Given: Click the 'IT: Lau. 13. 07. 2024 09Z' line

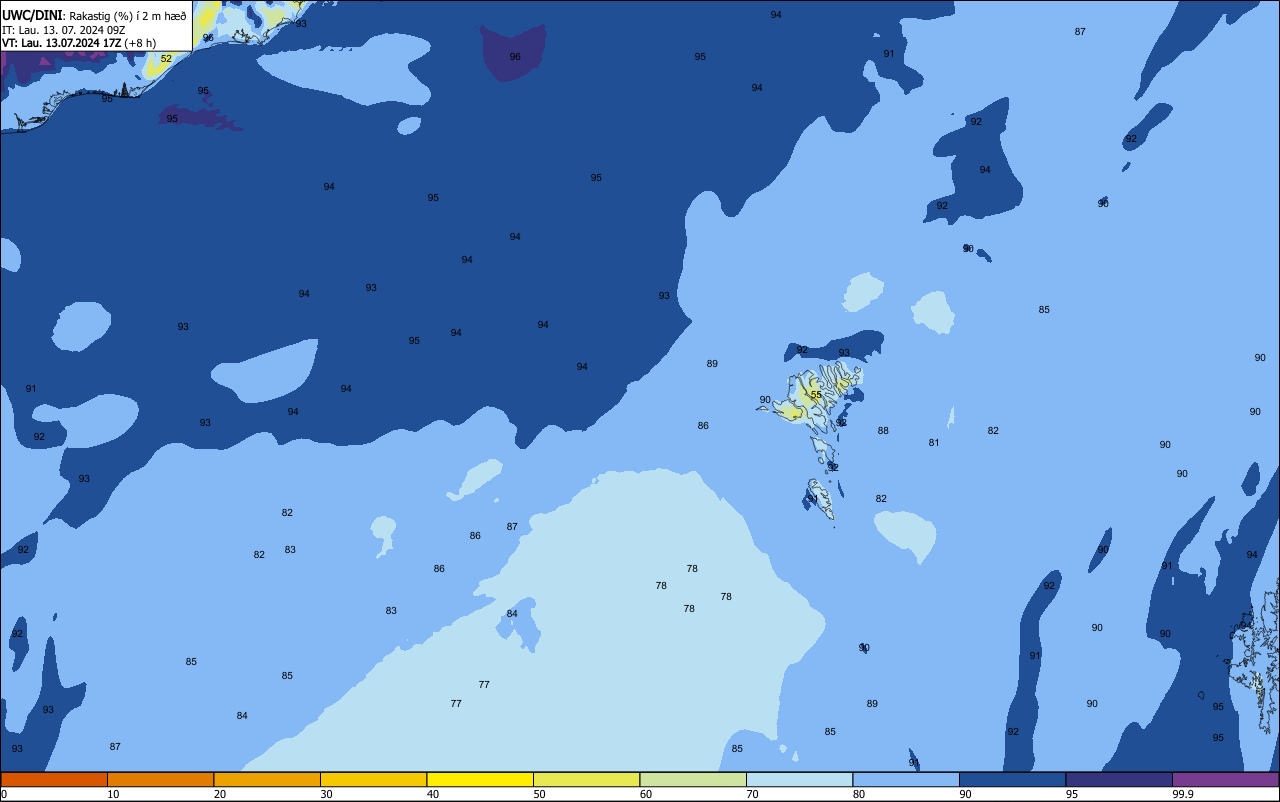Looking at the screenshot, I should click(x=63, y=30).
